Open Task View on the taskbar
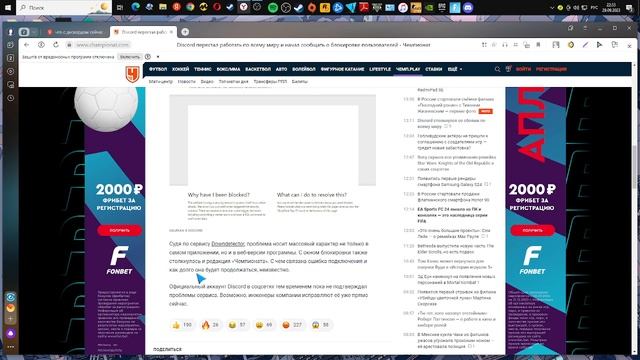This screenshot has width=640, height=360. coord(120,7)
